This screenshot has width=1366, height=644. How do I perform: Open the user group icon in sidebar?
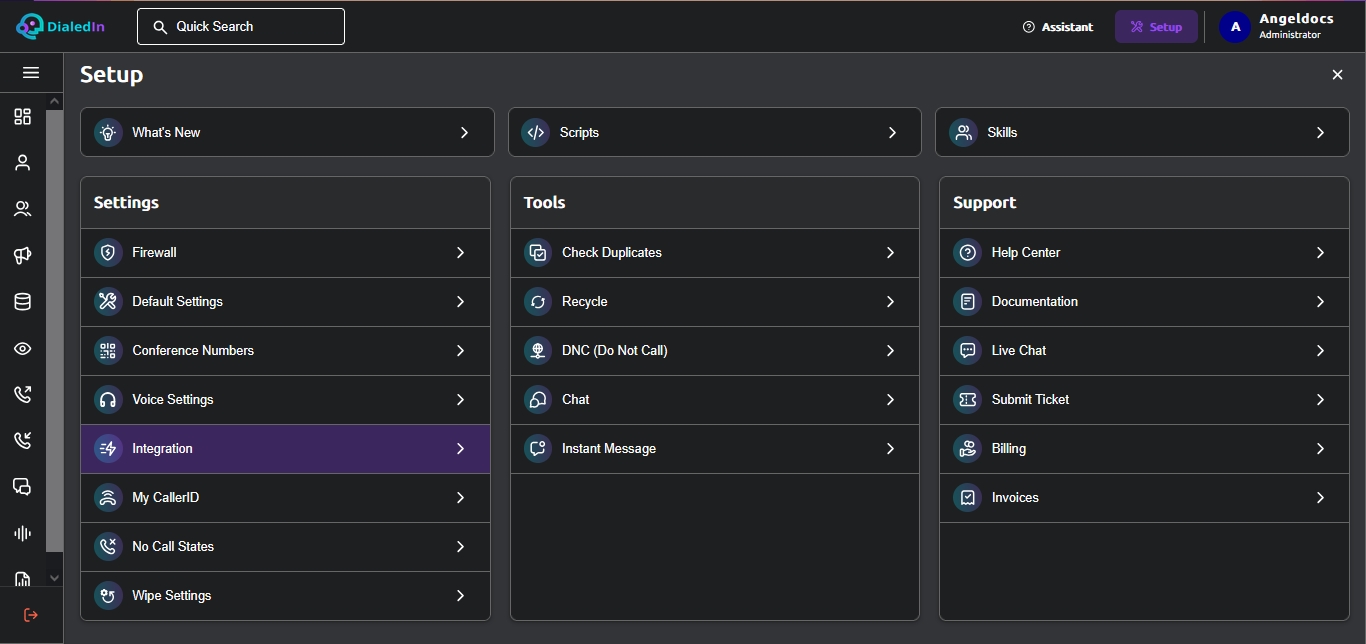22,209
